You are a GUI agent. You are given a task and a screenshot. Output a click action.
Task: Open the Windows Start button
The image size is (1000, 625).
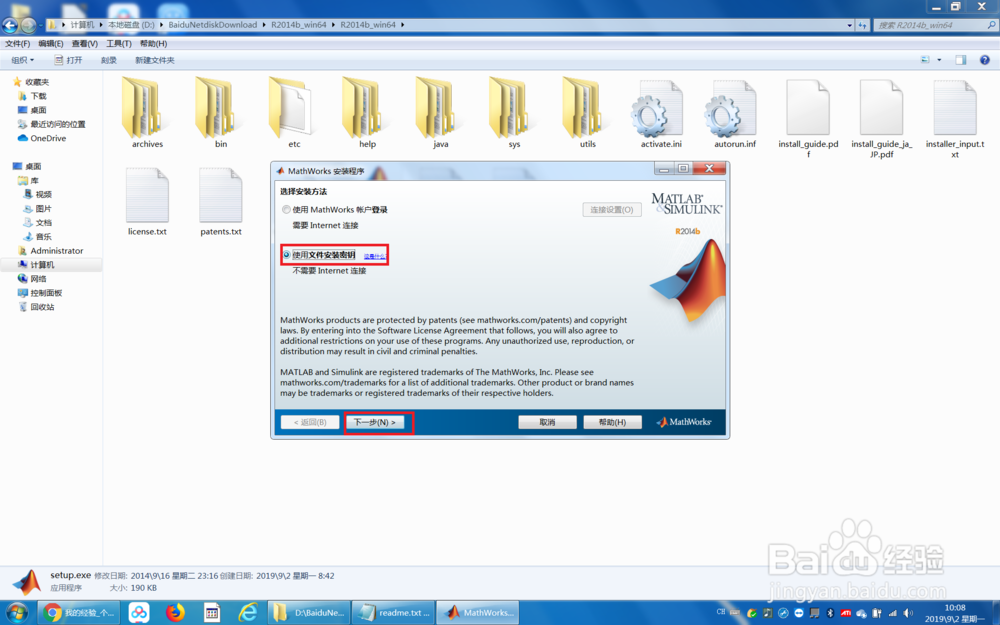click(16, 612)
